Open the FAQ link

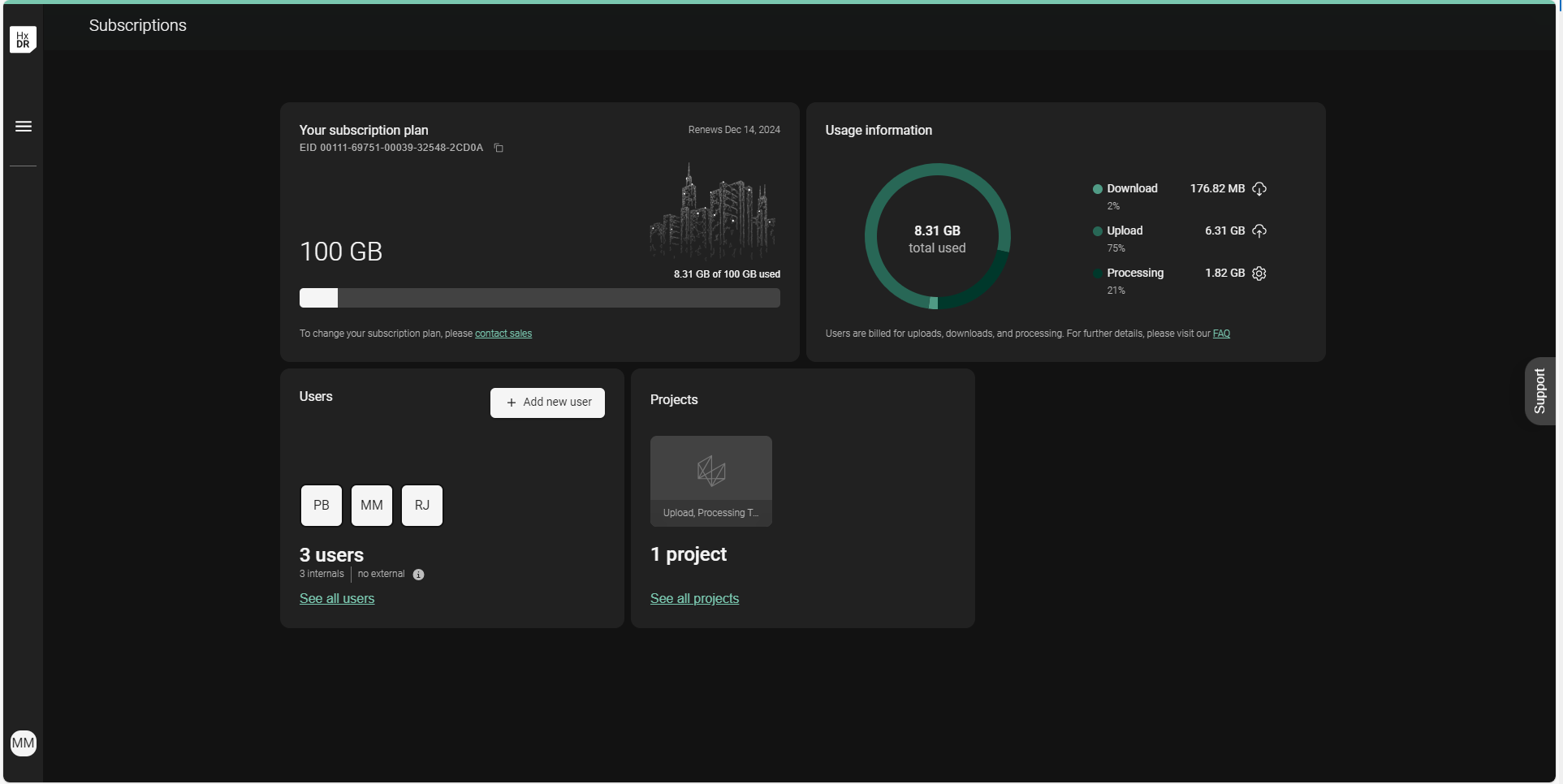[x=1221, y=334]
